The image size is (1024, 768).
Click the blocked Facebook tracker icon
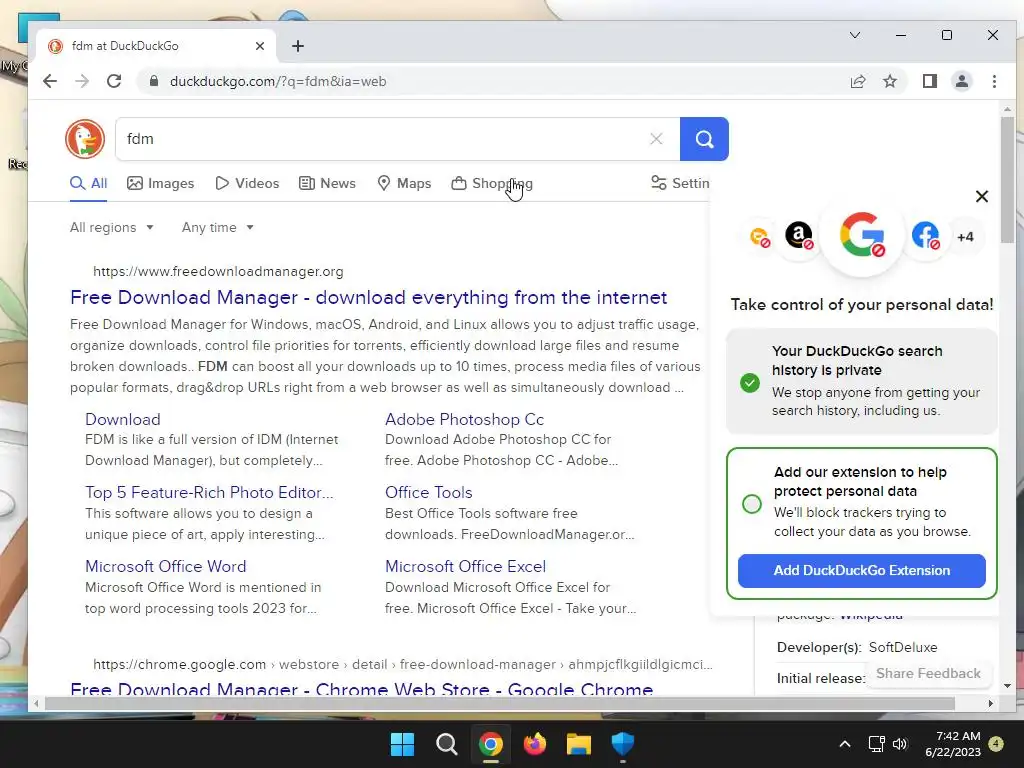[x=925, y=235]
